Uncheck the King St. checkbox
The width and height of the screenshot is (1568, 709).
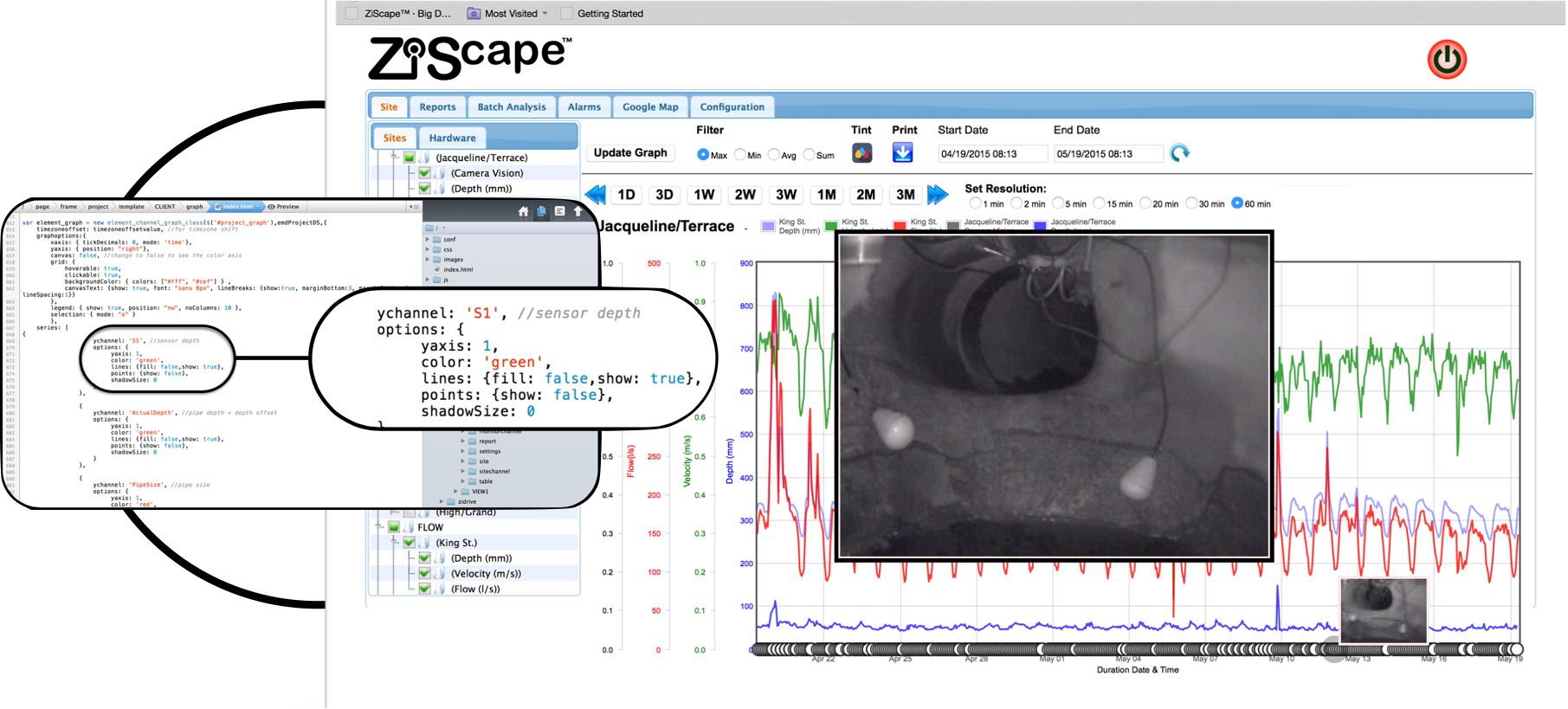click(x=410, y=543)
